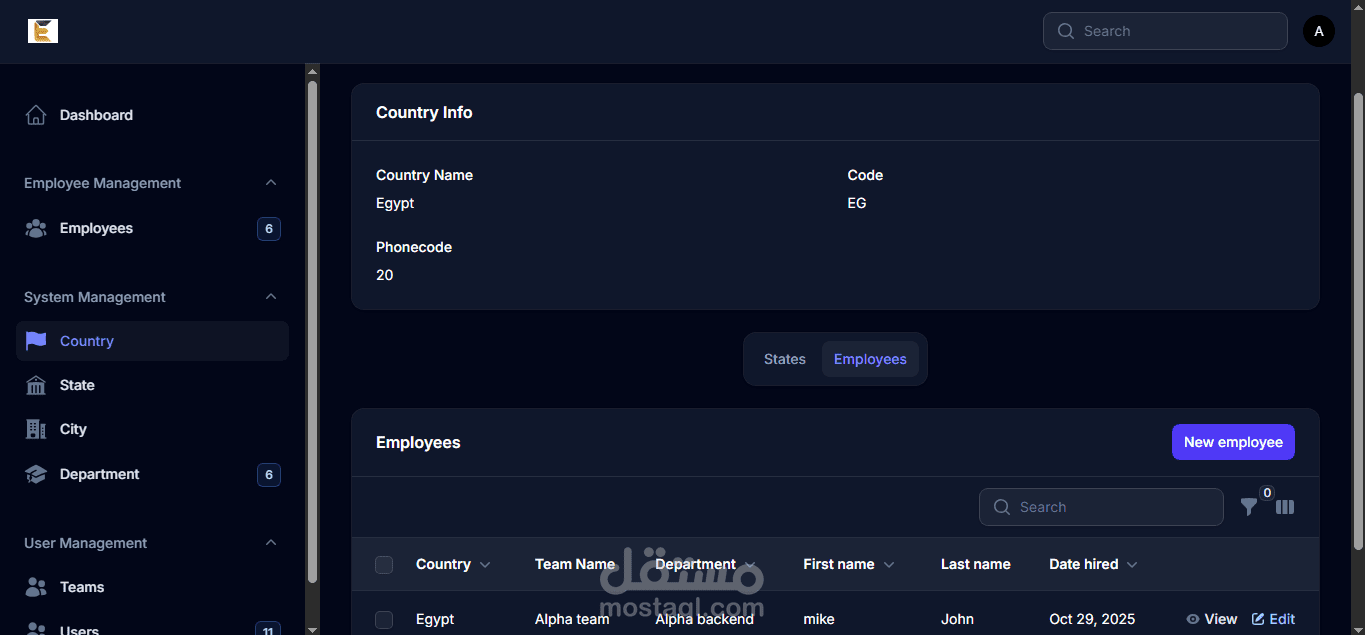The image size is (1365, 635).
Task: Open the user avatar menu 'A'
Action: [x=1319, y=31]
